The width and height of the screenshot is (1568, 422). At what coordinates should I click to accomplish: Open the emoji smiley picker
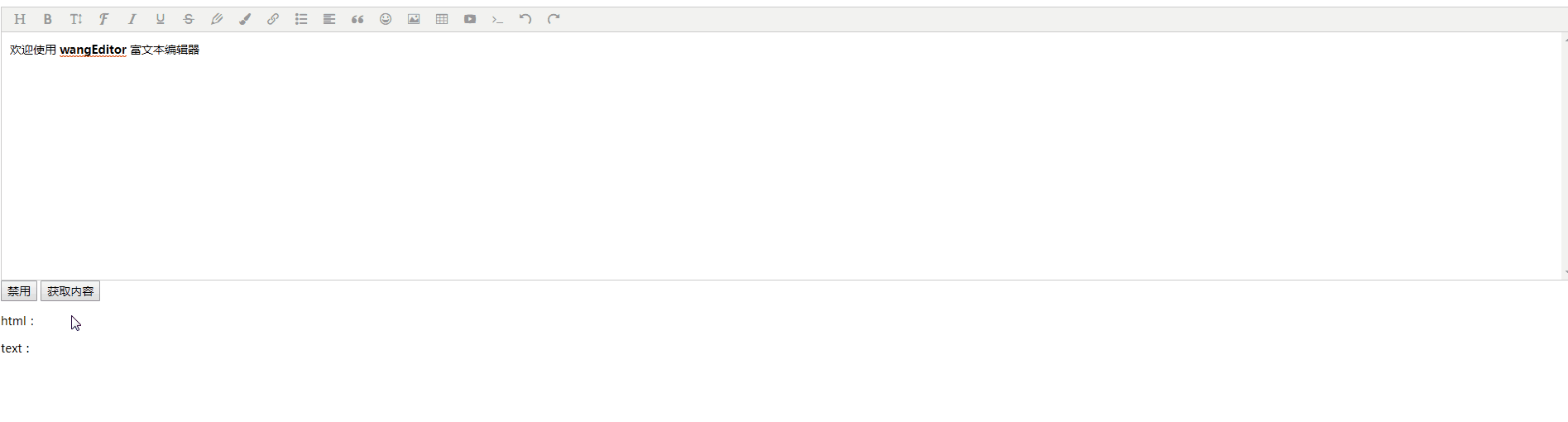[386, 19]
